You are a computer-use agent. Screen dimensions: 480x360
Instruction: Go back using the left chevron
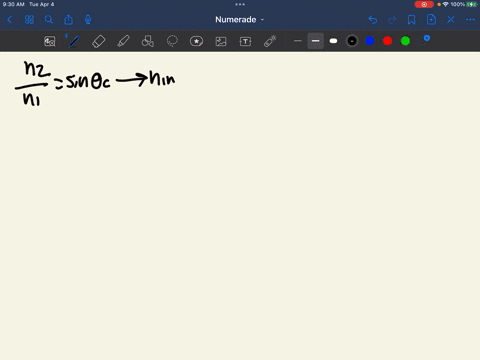point(10,20)
